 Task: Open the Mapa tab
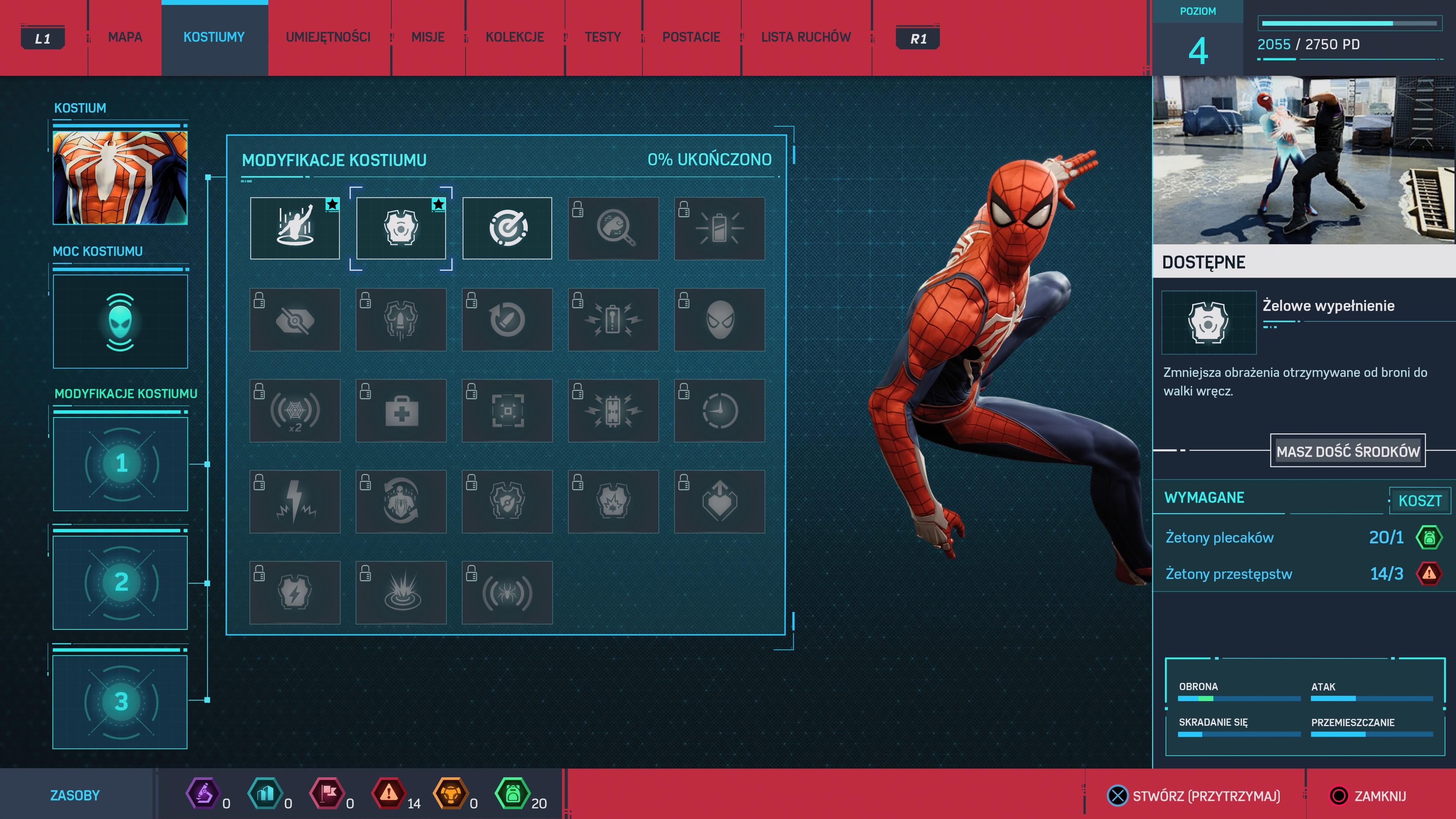125,37
